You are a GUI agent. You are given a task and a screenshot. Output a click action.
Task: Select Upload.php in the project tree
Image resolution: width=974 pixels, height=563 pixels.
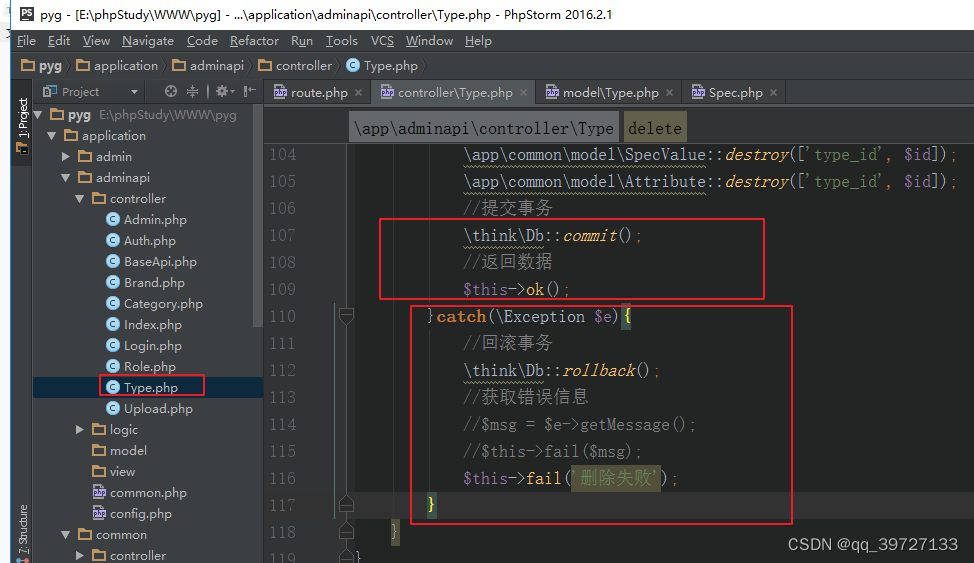pos(149,408)
